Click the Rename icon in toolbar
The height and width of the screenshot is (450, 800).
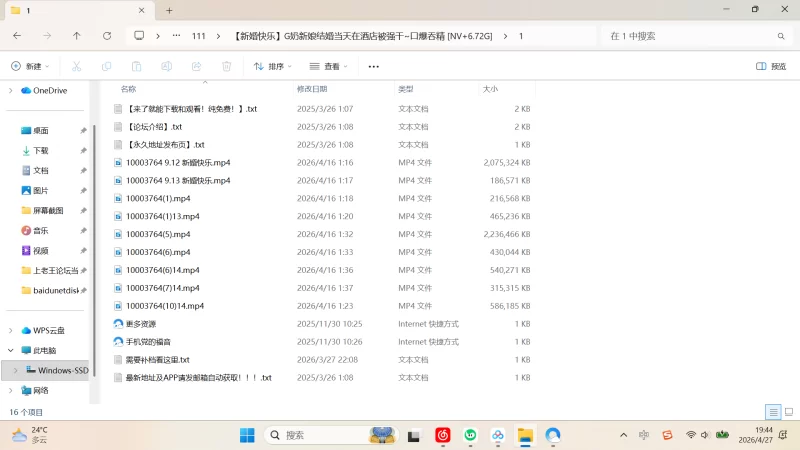point(166,66)
